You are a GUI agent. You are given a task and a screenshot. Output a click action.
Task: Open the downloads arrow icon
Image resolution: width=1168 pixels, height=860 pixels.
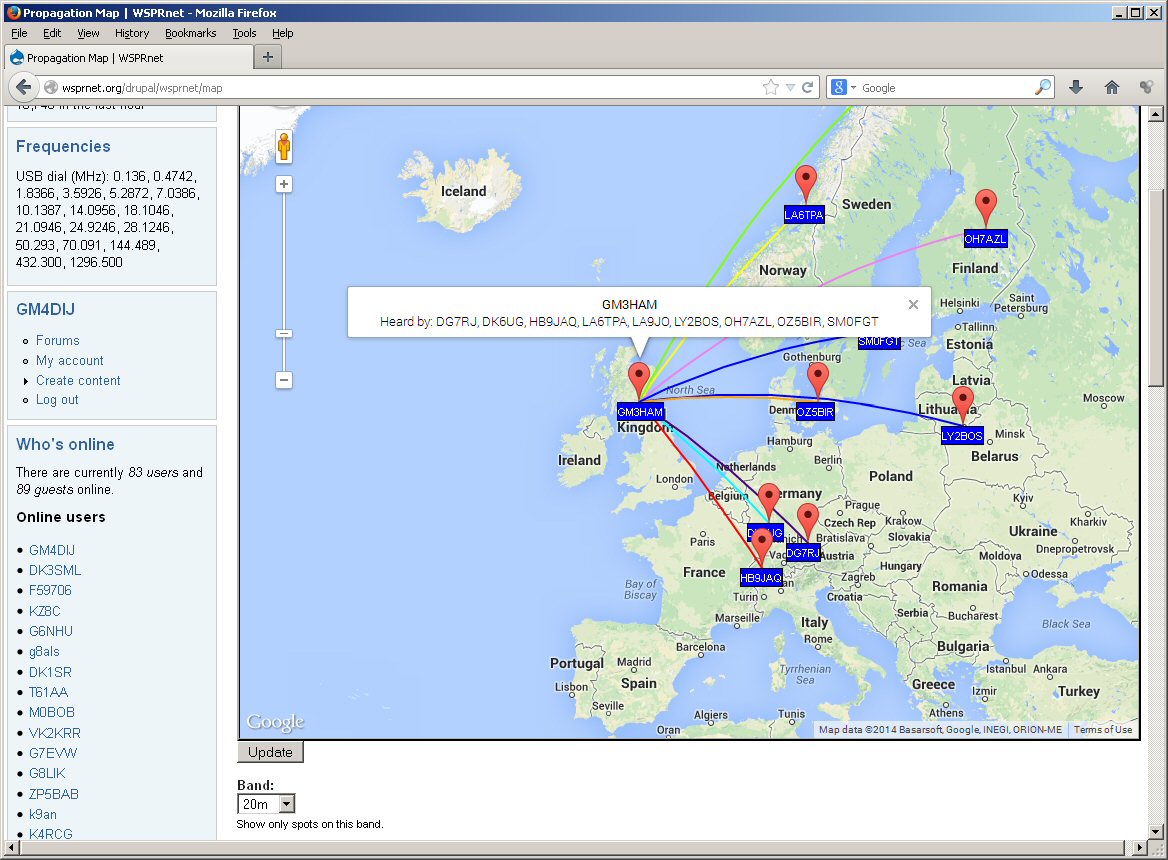(x=1076, y=87)
